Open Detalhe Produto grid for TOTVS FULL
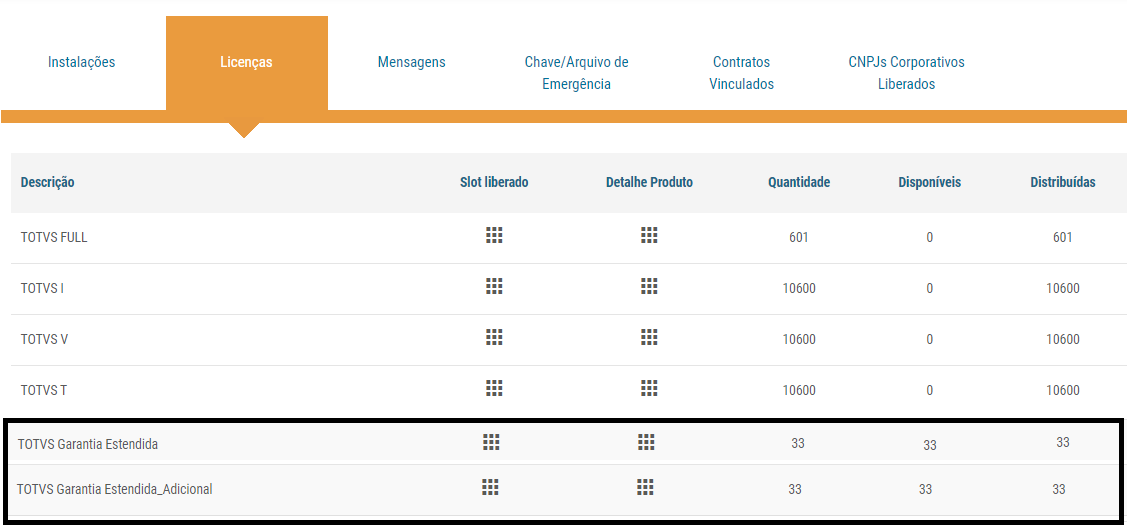Image resolution: width=1127 pixels, height=529 pixels. 649,235
